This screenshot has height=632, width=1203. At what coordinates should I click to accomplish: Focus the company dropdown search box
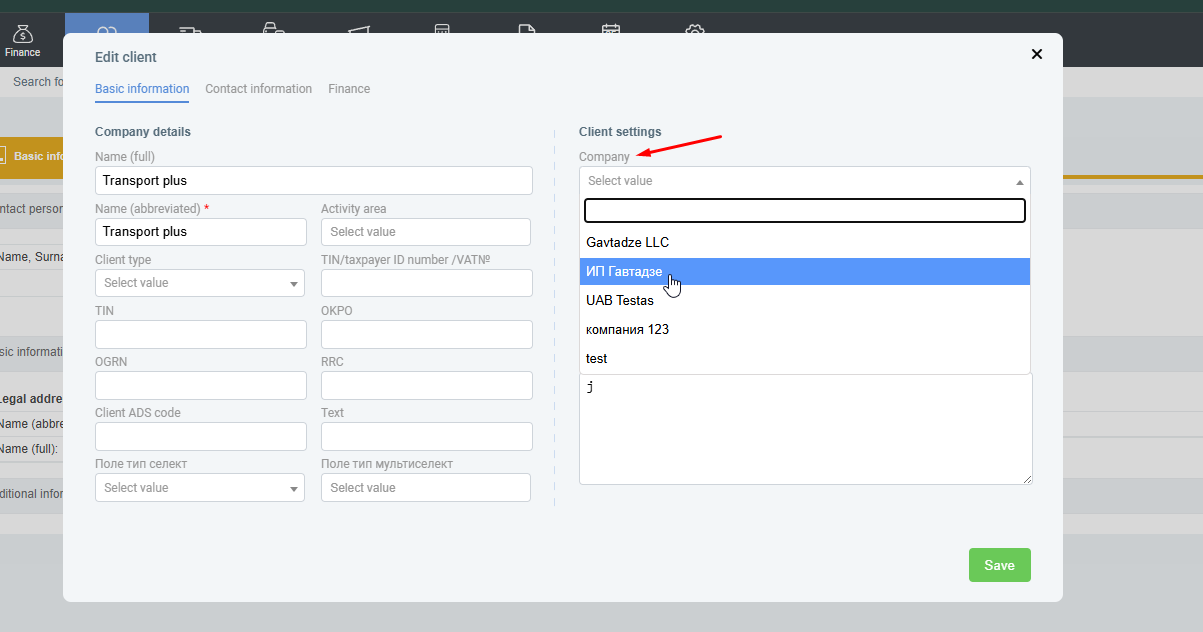click(x=804, y=210)
